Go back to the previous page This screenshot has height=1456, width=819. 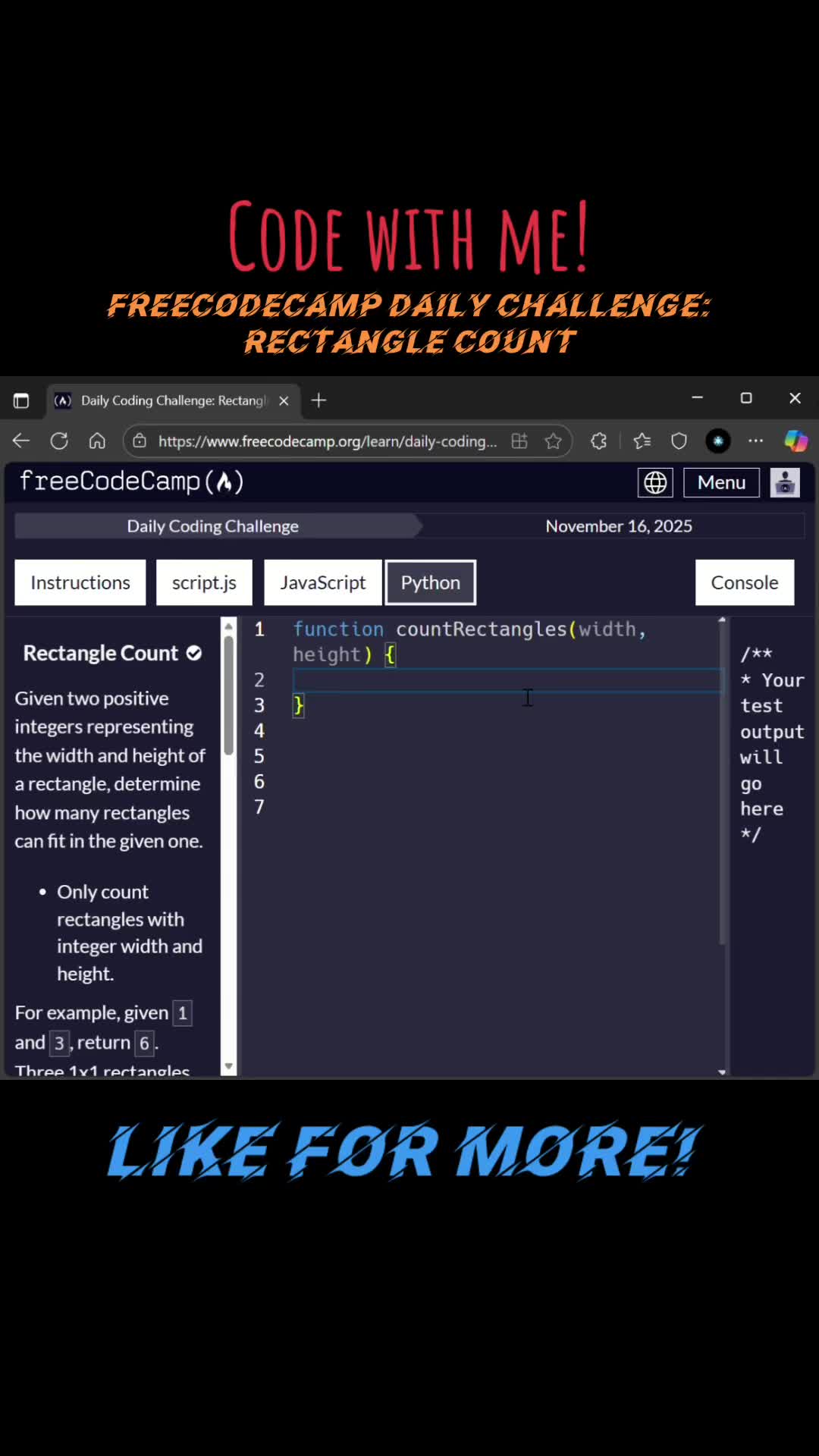coord(21,441)
